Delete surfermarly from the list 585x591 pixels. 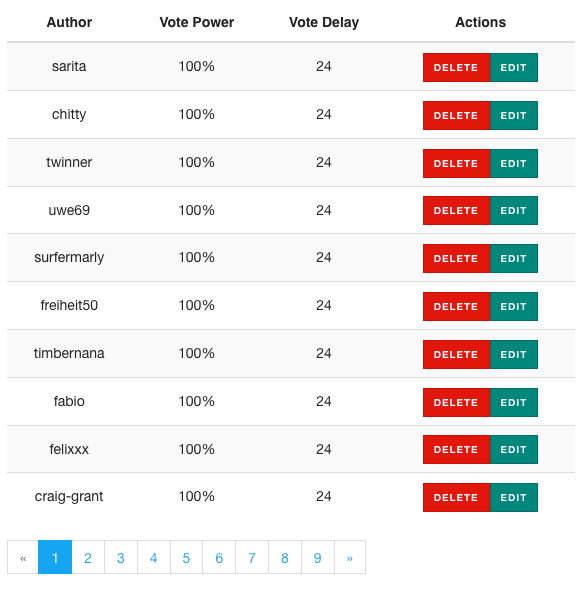tap(456, 259)
